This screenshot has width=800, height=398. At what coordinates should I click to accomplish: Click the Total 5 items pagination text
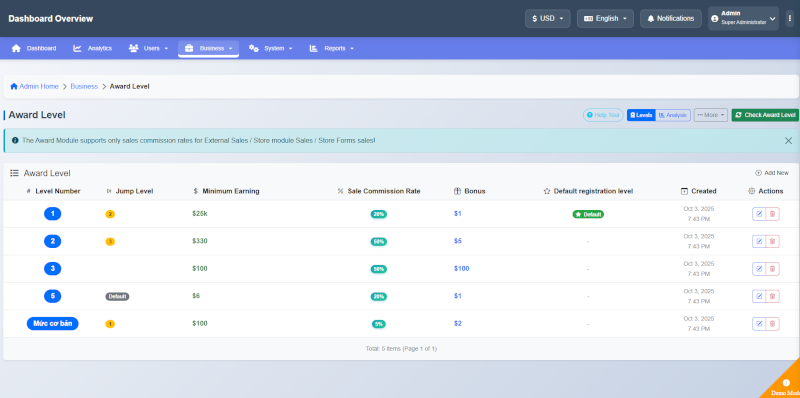pyautogui.click(x=401, y=349)
